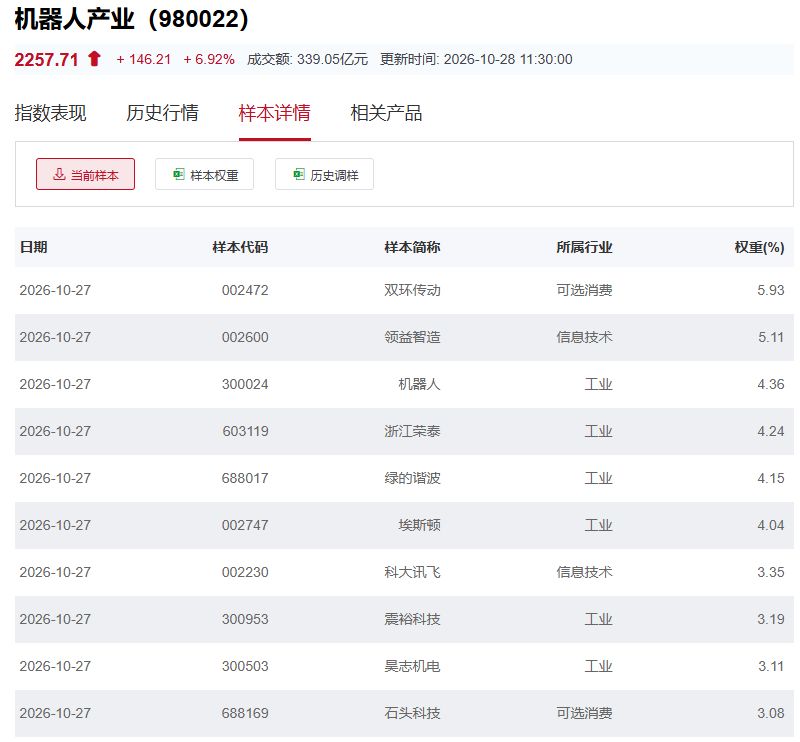Click the sample name 领益智造

pyautogui.click(x=412, y=337)
